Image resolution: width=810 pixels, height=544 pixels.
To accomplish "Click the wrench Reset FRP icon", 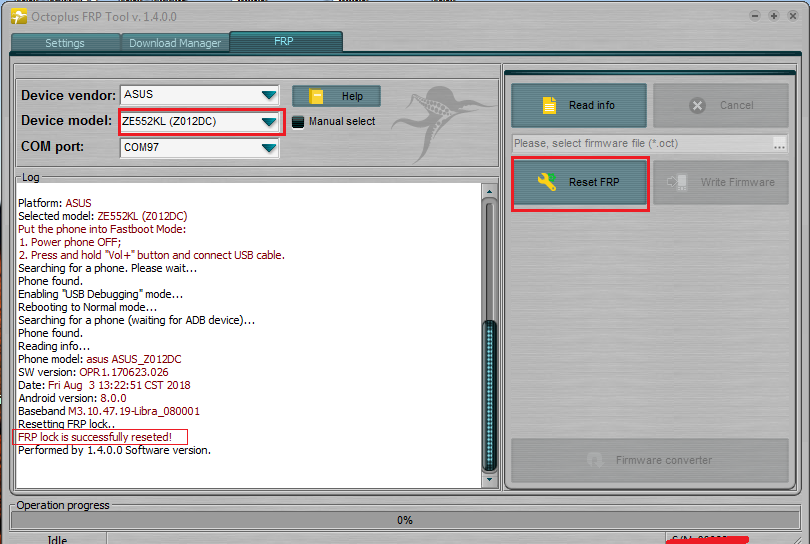I will (x=547, y=182).
